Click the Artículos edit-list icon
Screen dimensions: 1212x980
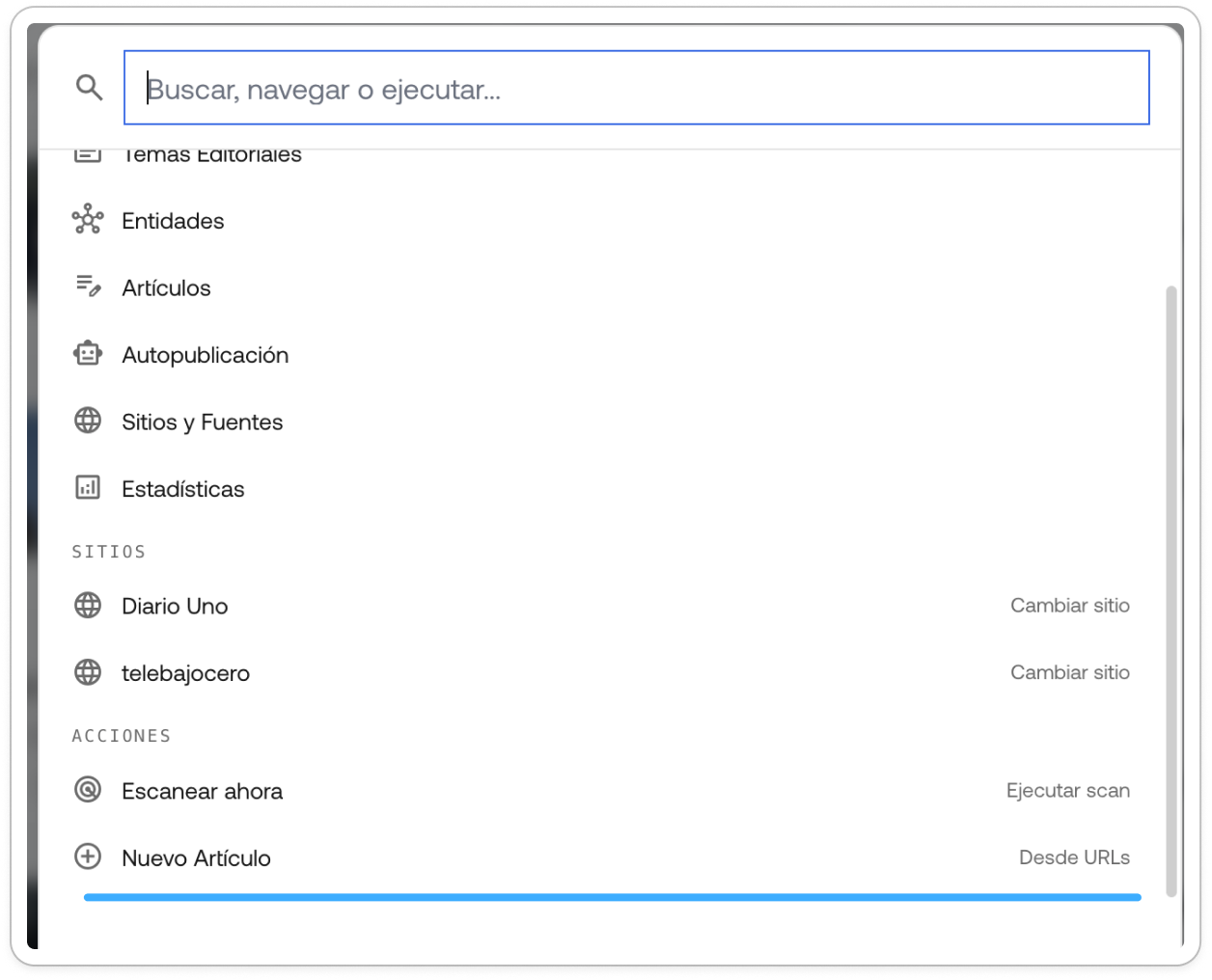point(88,286)
